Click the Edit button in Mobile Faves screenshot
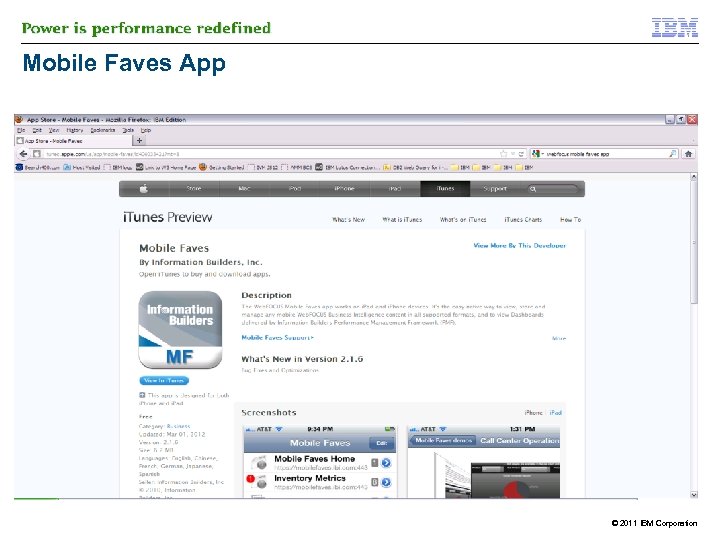The width and height of the screenshot is (720, 540). 382,443
